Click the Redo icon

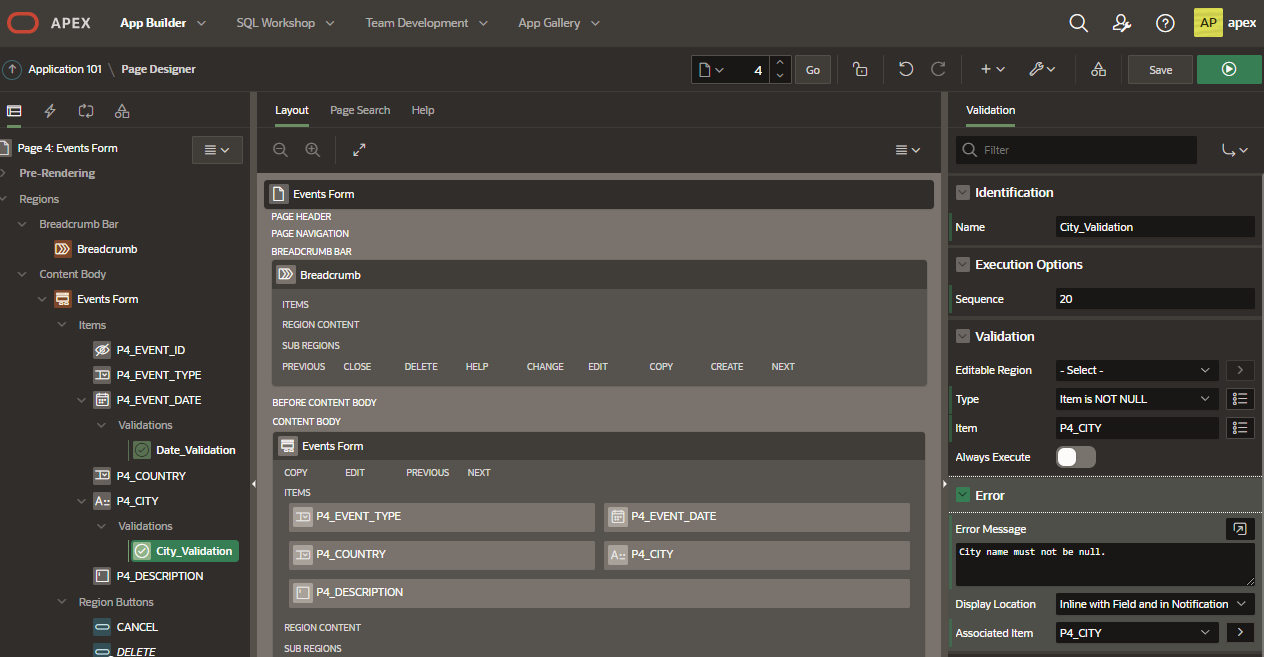pos(938,69)
